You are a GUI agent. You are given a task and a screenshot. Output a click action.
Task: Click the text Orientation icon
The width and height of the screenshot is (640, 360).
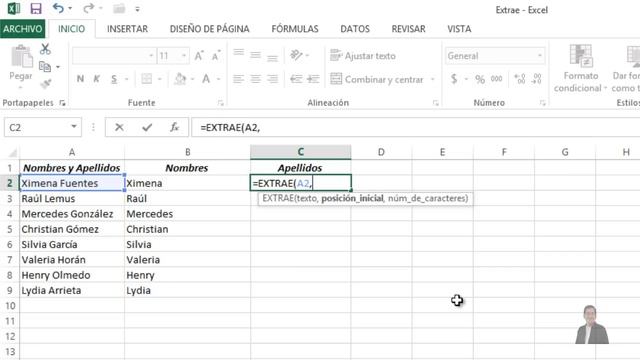point(297,55)
